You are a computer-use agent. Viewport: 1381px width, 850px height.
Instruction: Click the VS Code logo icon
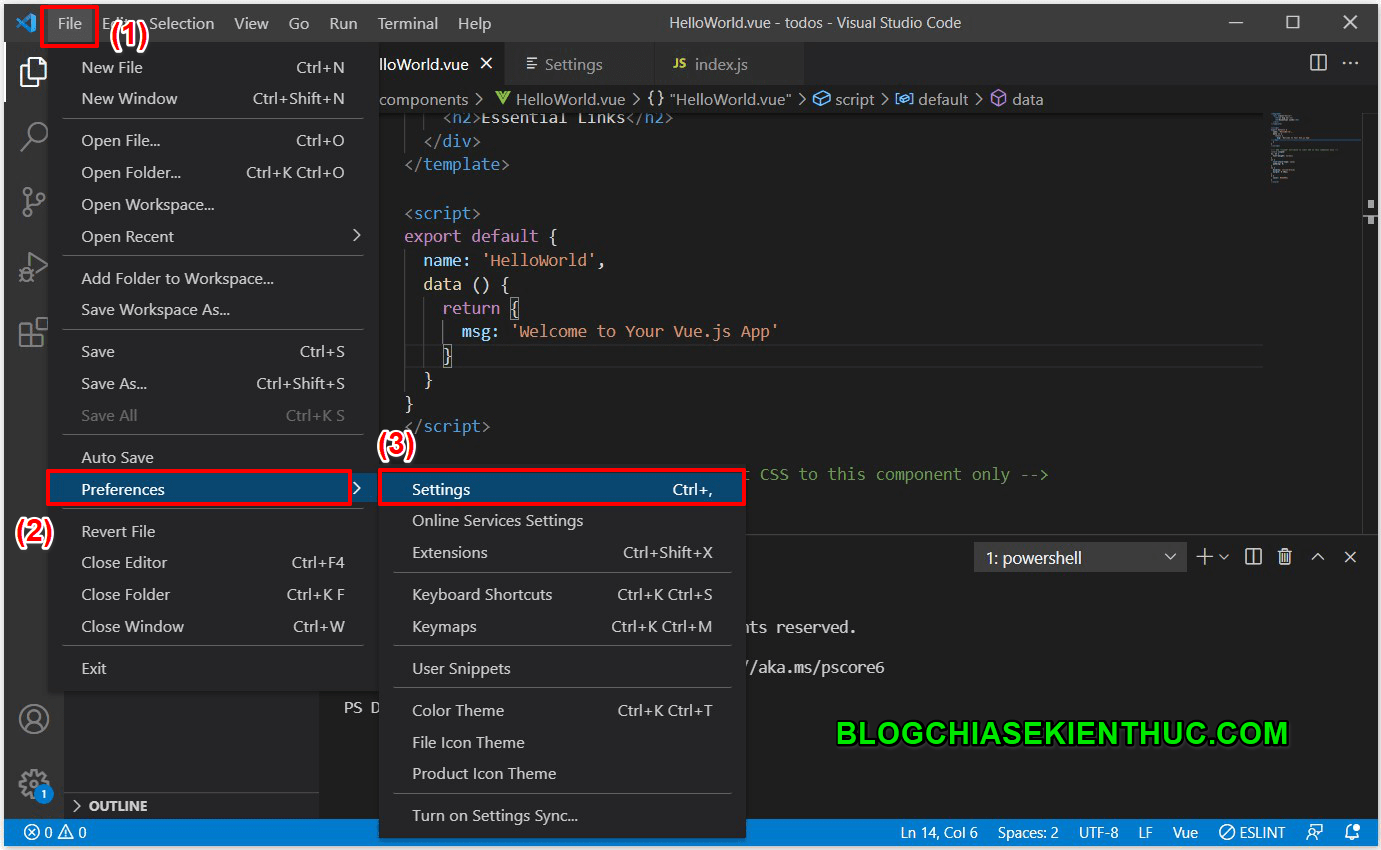coord(26,23)
